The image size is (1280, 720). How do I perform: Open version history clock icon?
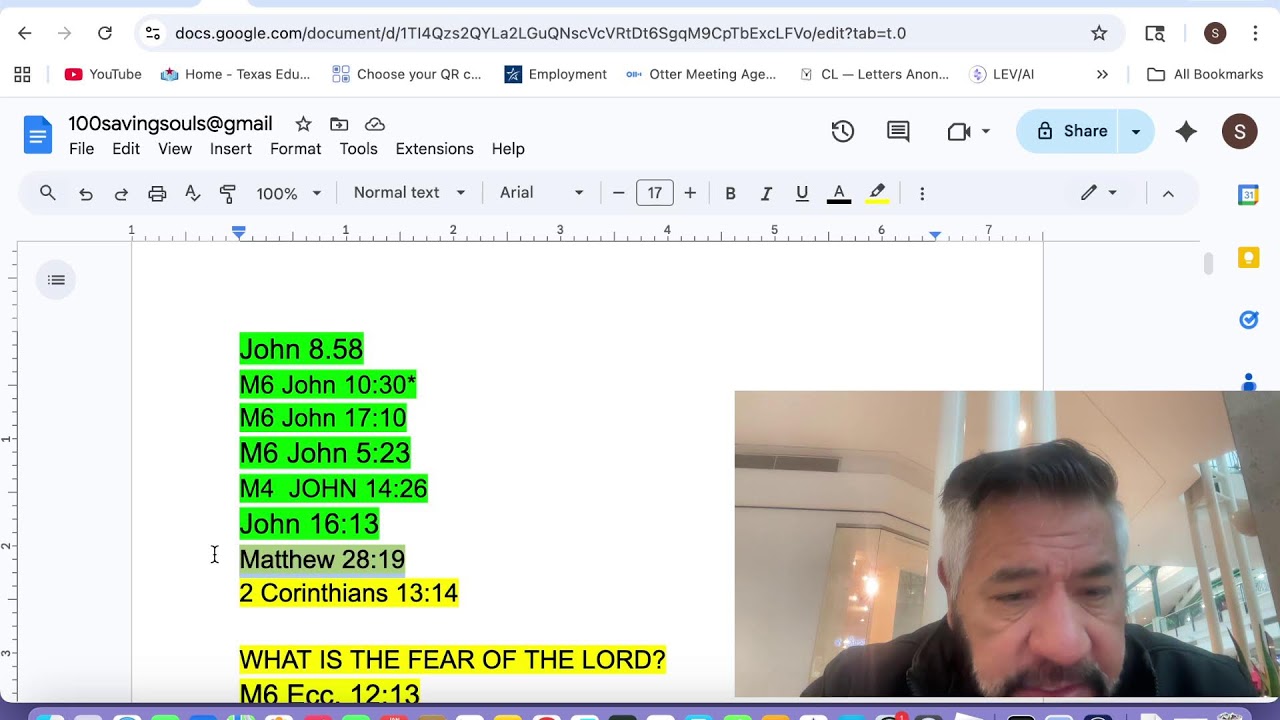[x=843, y=131]
